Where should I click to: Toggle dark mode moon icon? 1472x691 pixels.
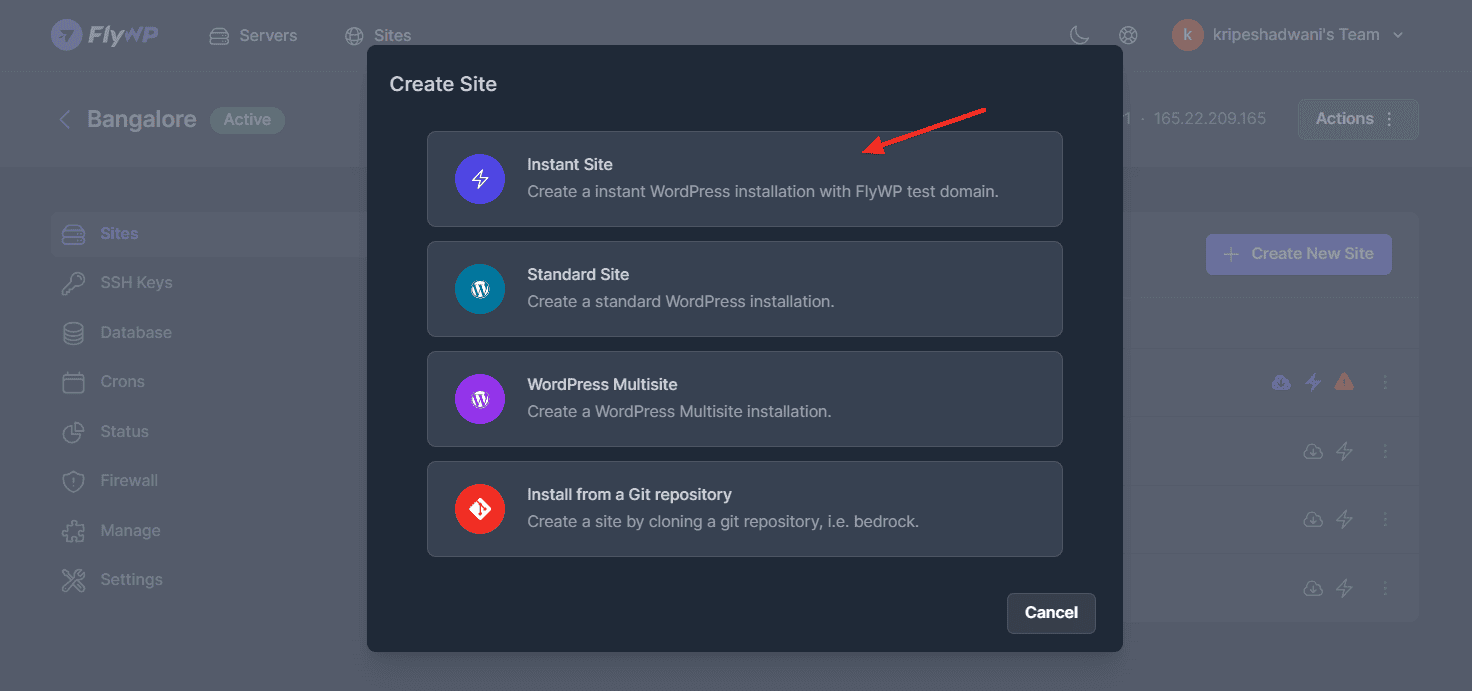point(1079,35)
